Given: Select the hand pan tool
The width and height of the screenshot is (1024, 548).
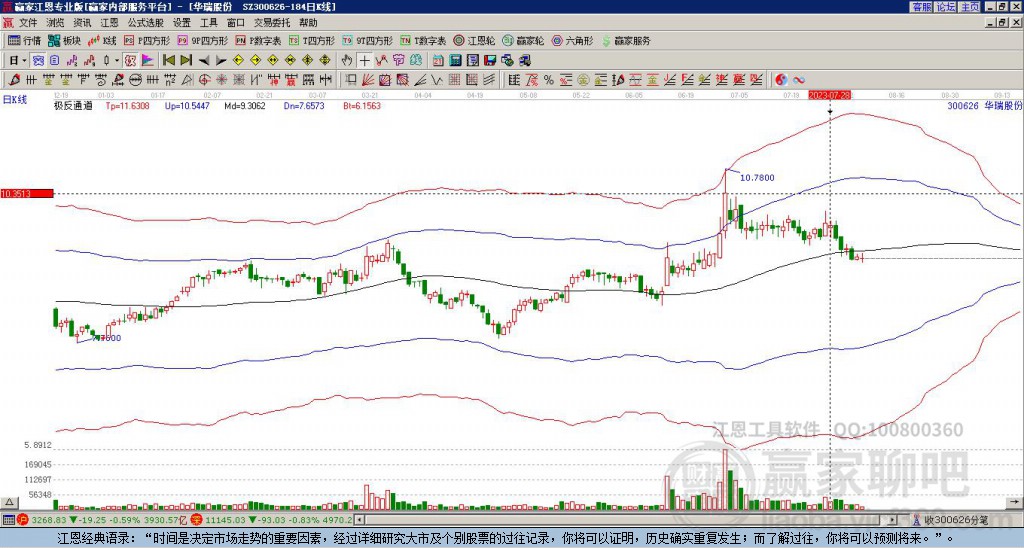Looking at the screenshot, I should [x=347, y=61].
